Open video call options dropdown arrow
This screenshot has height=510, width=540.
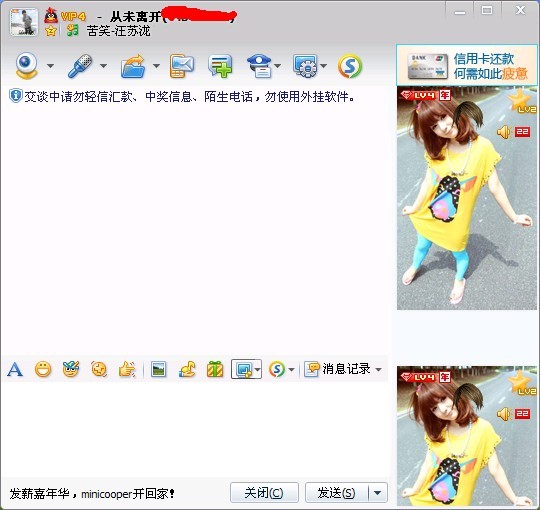[50, 66]
